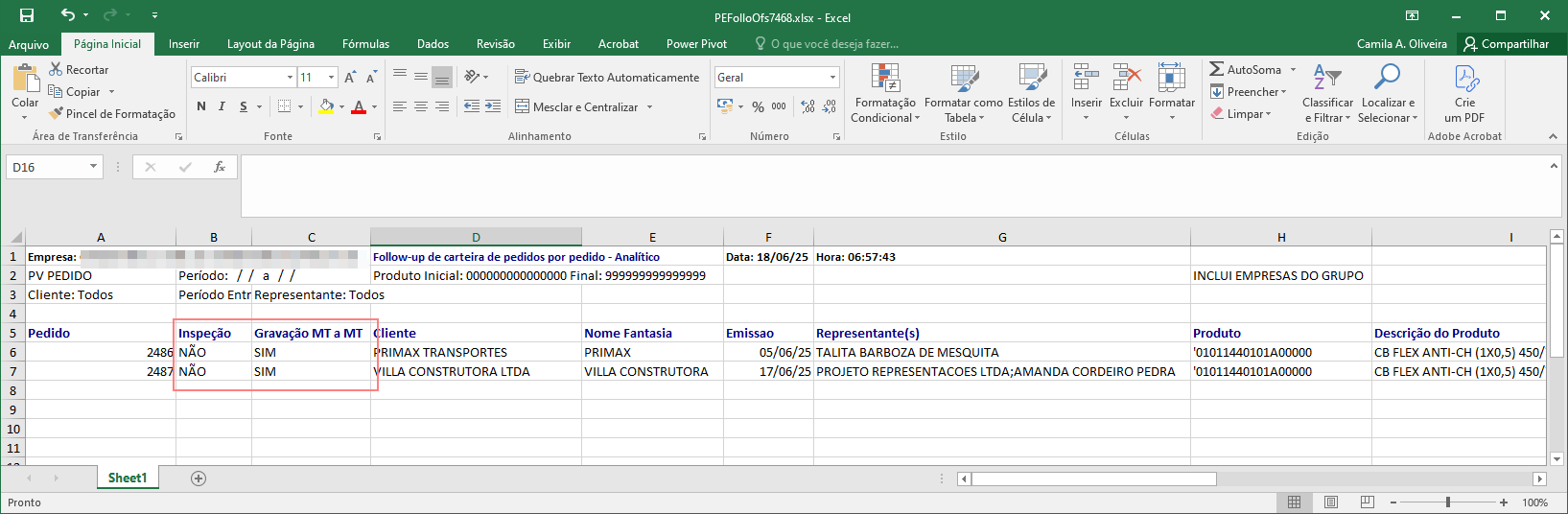Open the Geral number format dropdown
Viewport: 1568px width, 514px height.
(x=832, y=78)
